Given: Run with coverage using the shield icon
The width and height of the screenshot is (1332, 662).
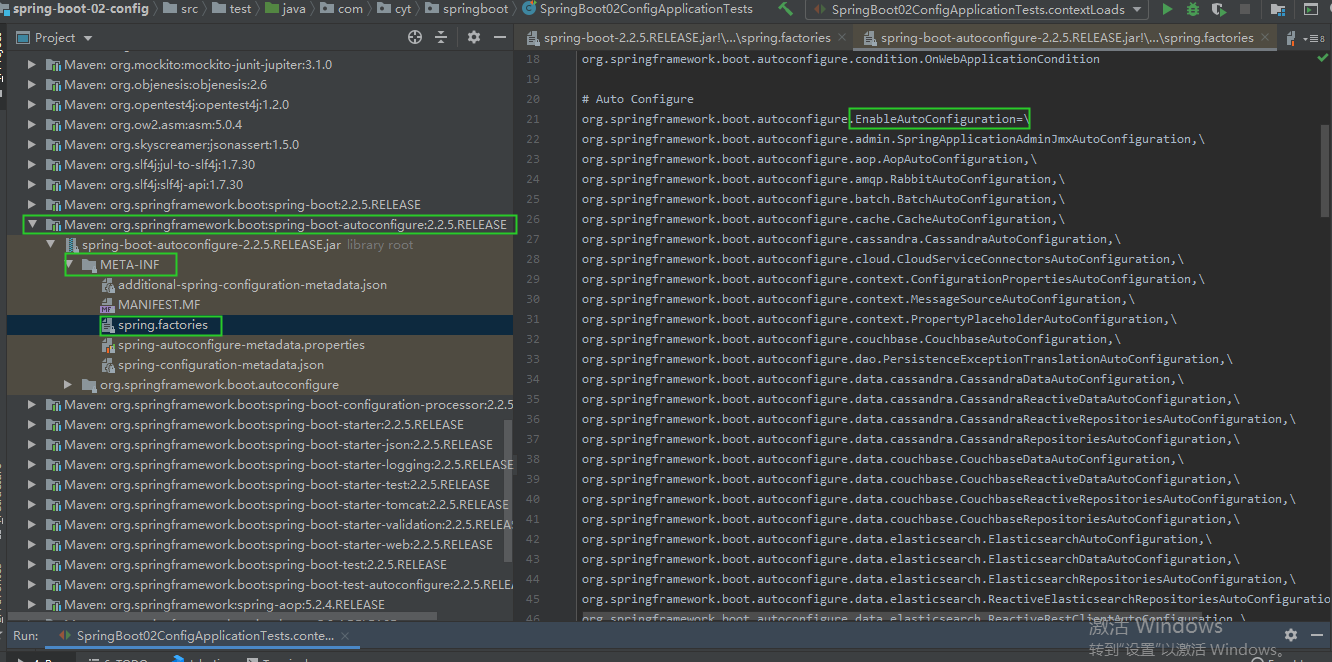Looking at the screenshot, I should point(1217,9).
